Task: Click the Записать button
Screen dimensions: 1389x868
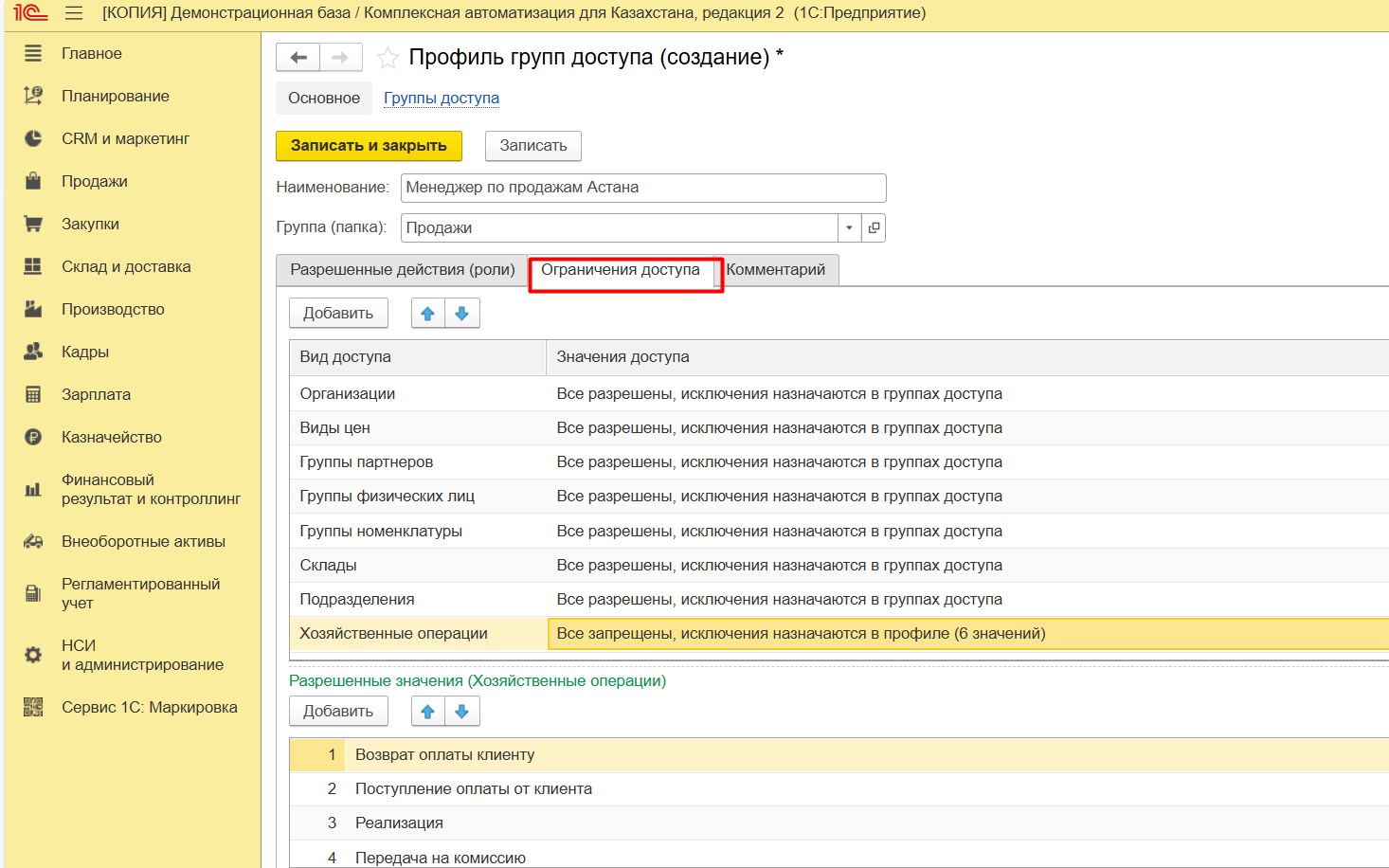Action: pos(532,146)
